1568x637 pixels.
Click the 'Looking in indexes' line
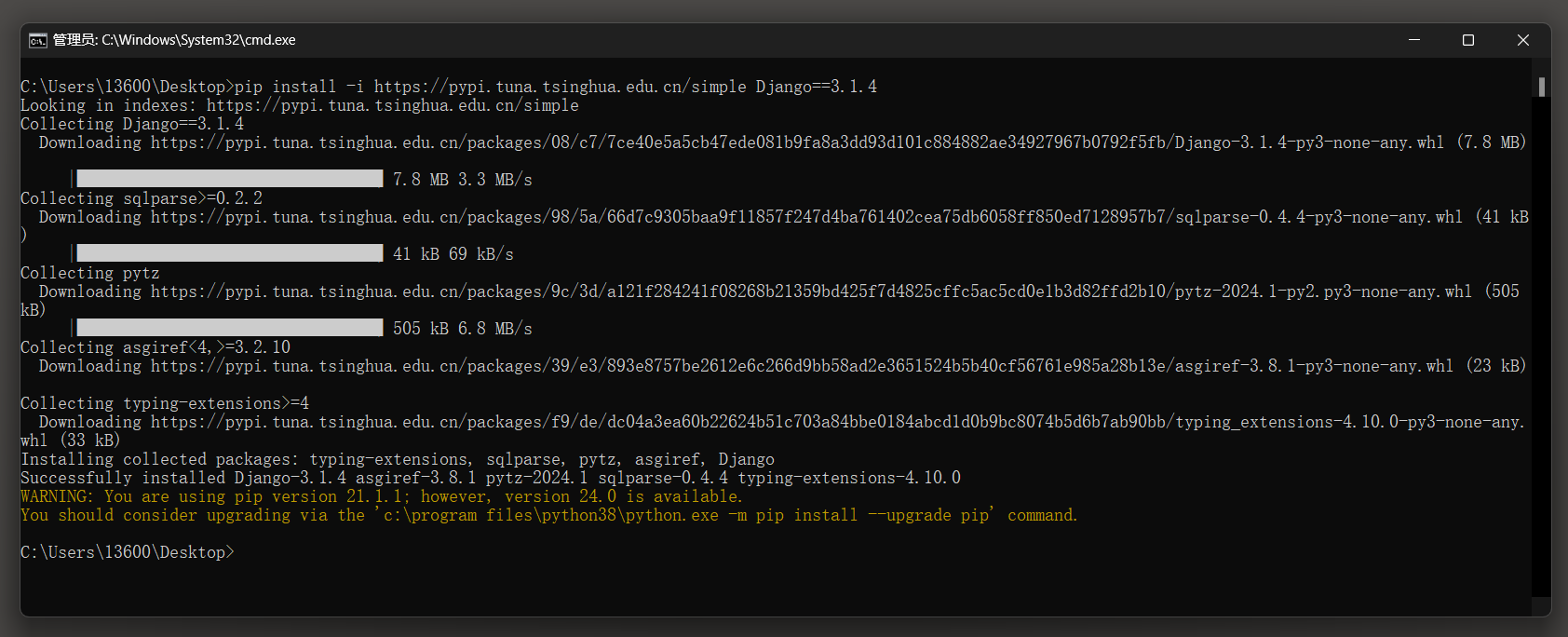pos(300,105)
